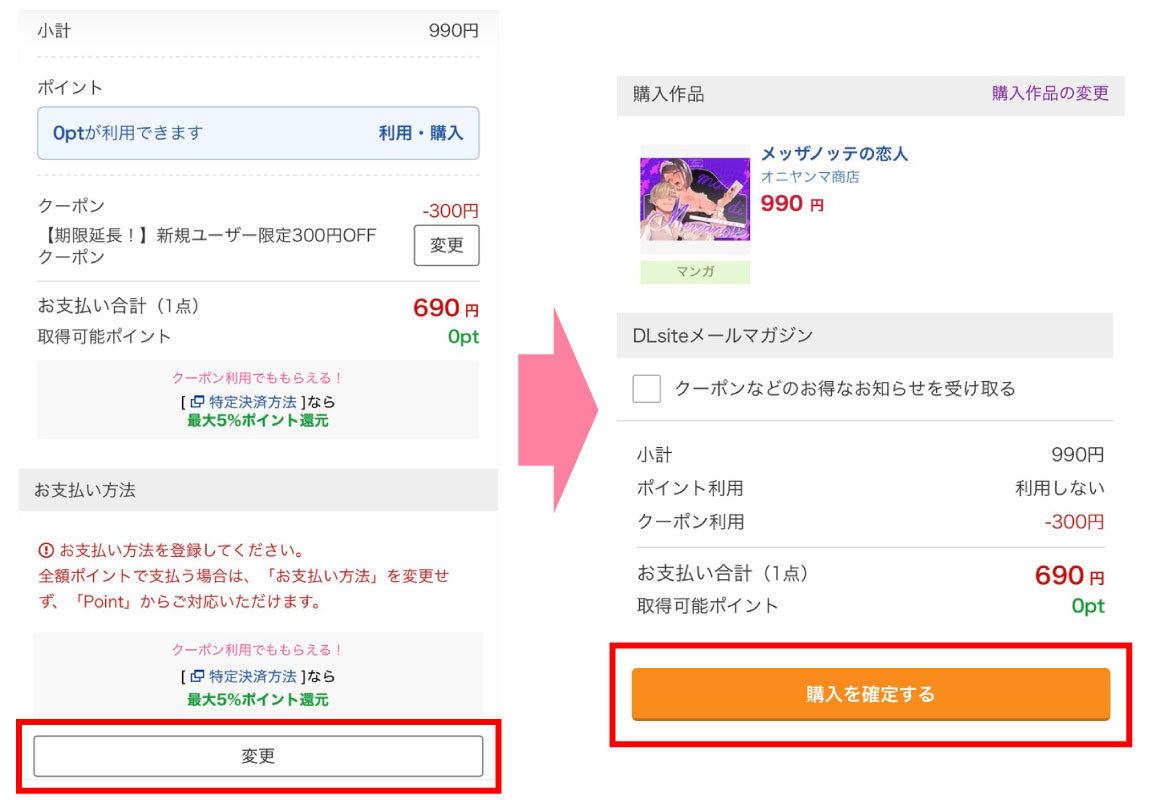Open 利用・購入 in the points box

coord(420,133)
